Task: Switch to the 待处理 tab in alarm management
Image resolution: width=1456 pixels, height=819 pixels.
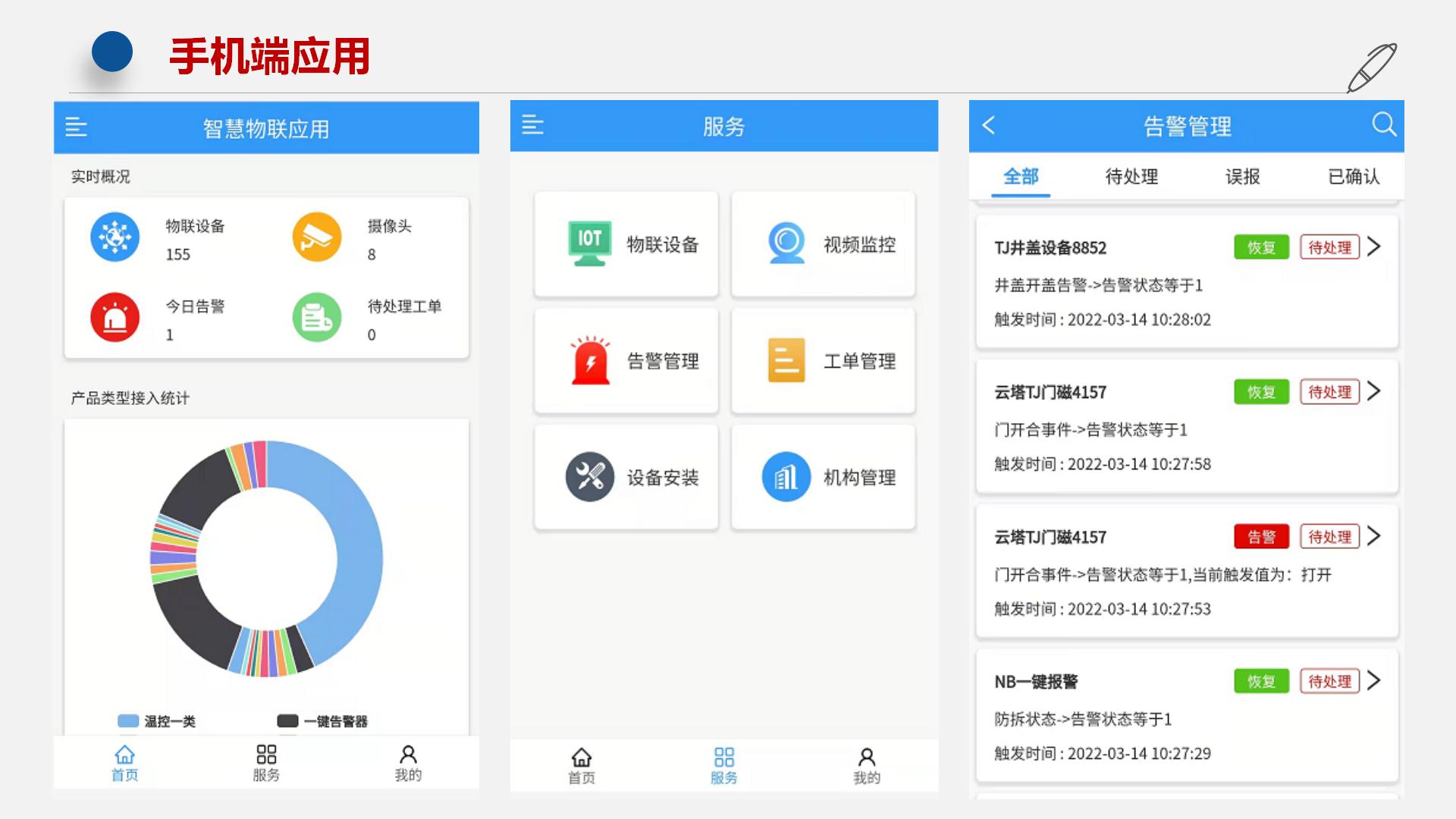Action: [1131, 177]
